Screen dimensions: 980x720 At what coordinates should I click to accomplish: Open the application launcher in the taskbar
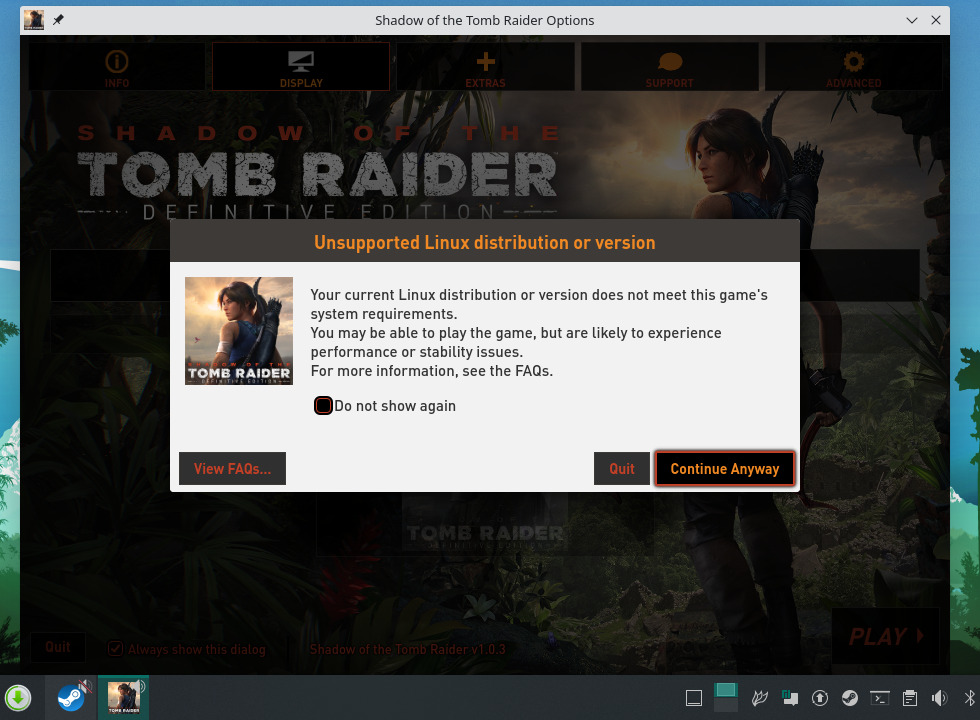click(18, 698)
